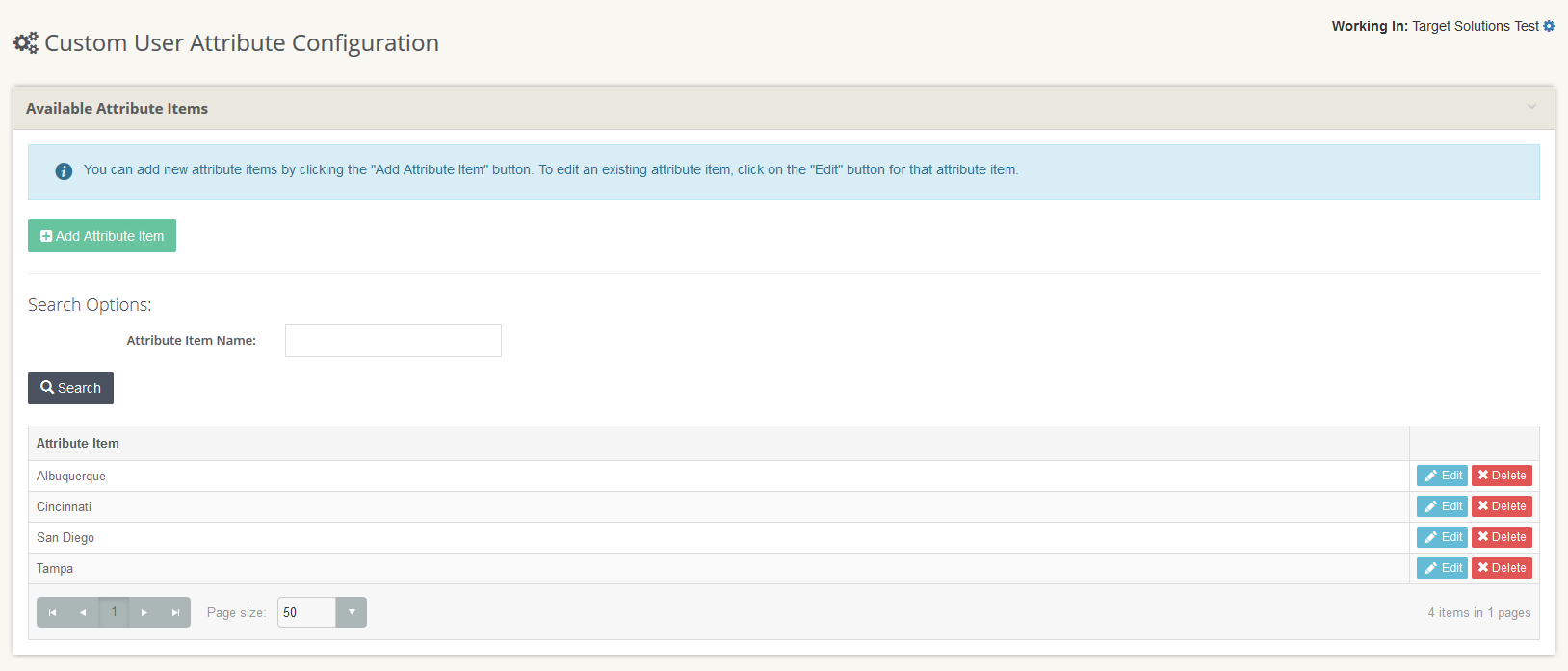Click the San Diego row text
1568x671 pixels.
65,538
